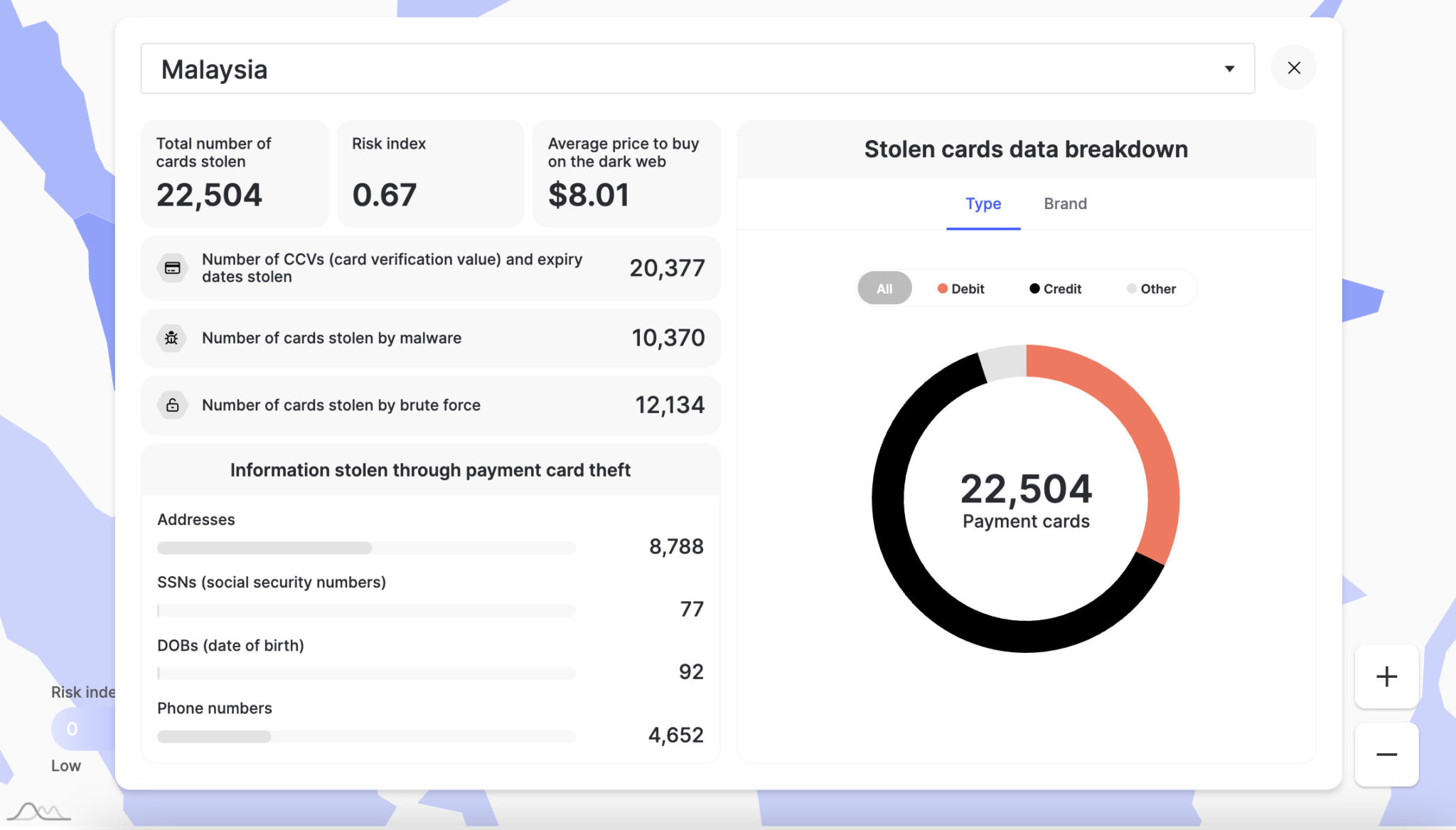The height and width of the screenshot is (830, 1456).
Task: Filter chart by Other cards
Action: coord(1151,289)
